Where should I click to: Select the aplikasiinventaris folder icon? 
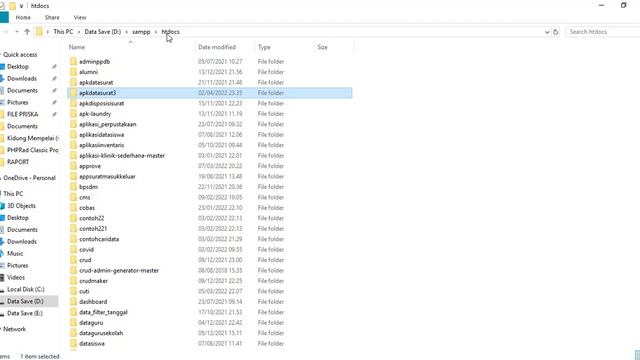tap(73, 145)
